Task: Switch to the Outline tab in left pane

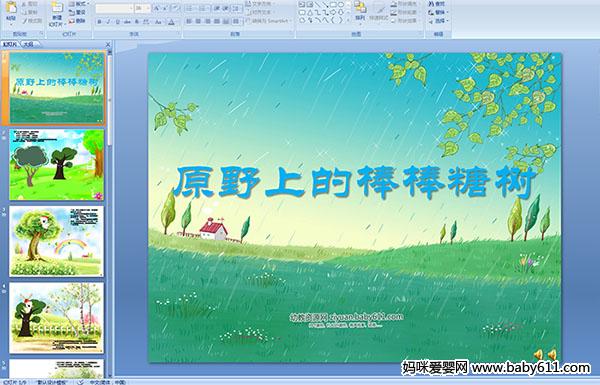Action: point(29,44)
